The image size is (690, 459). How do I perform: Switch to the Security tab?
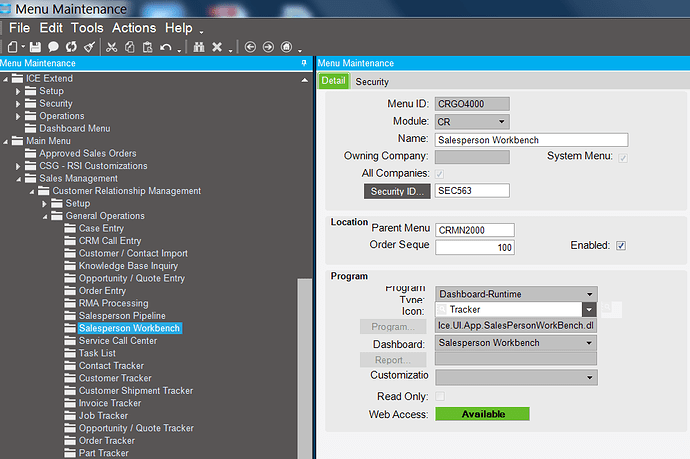point(372,82)
